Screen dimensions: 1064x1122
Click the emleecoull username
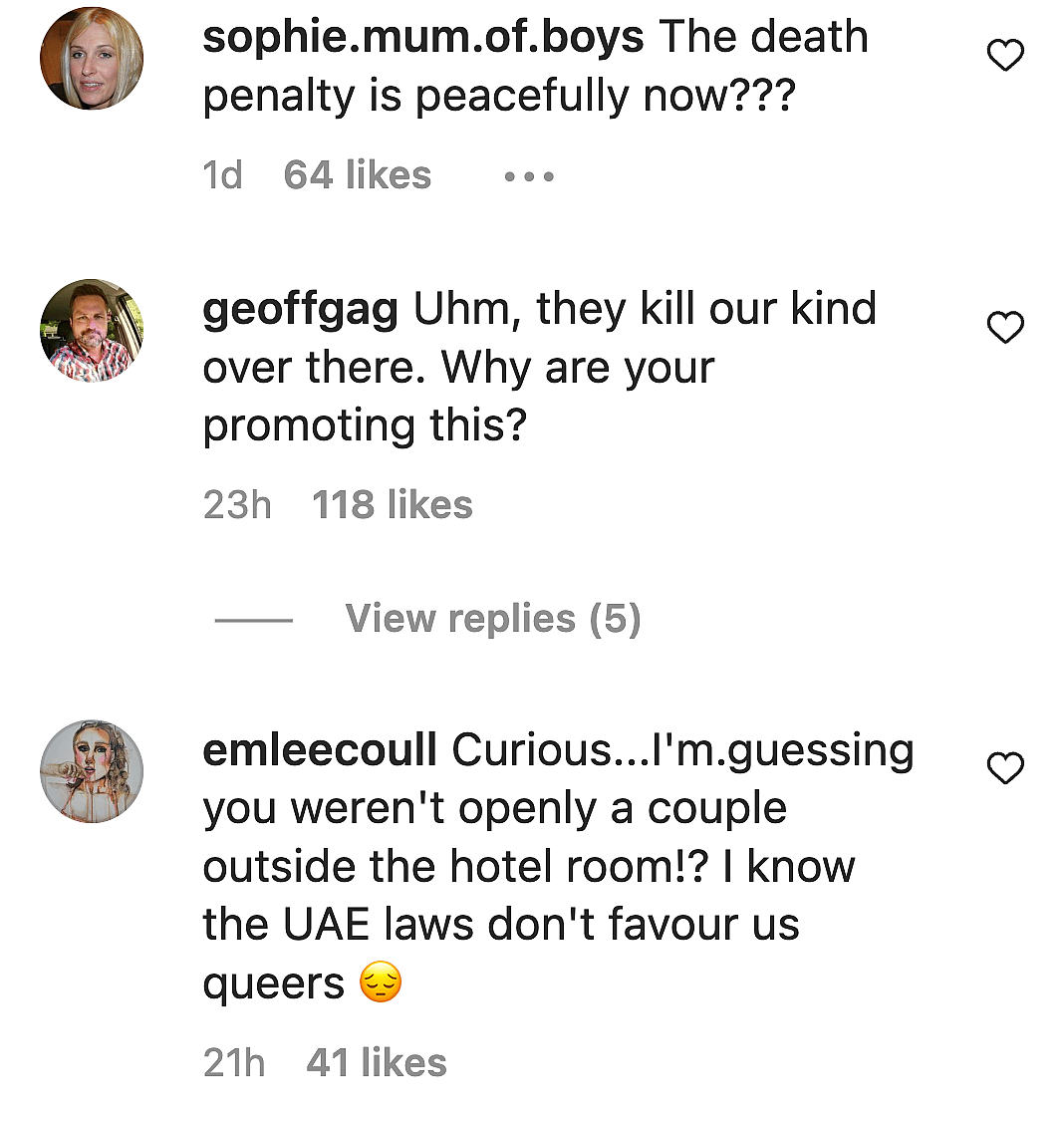(319, 750)
